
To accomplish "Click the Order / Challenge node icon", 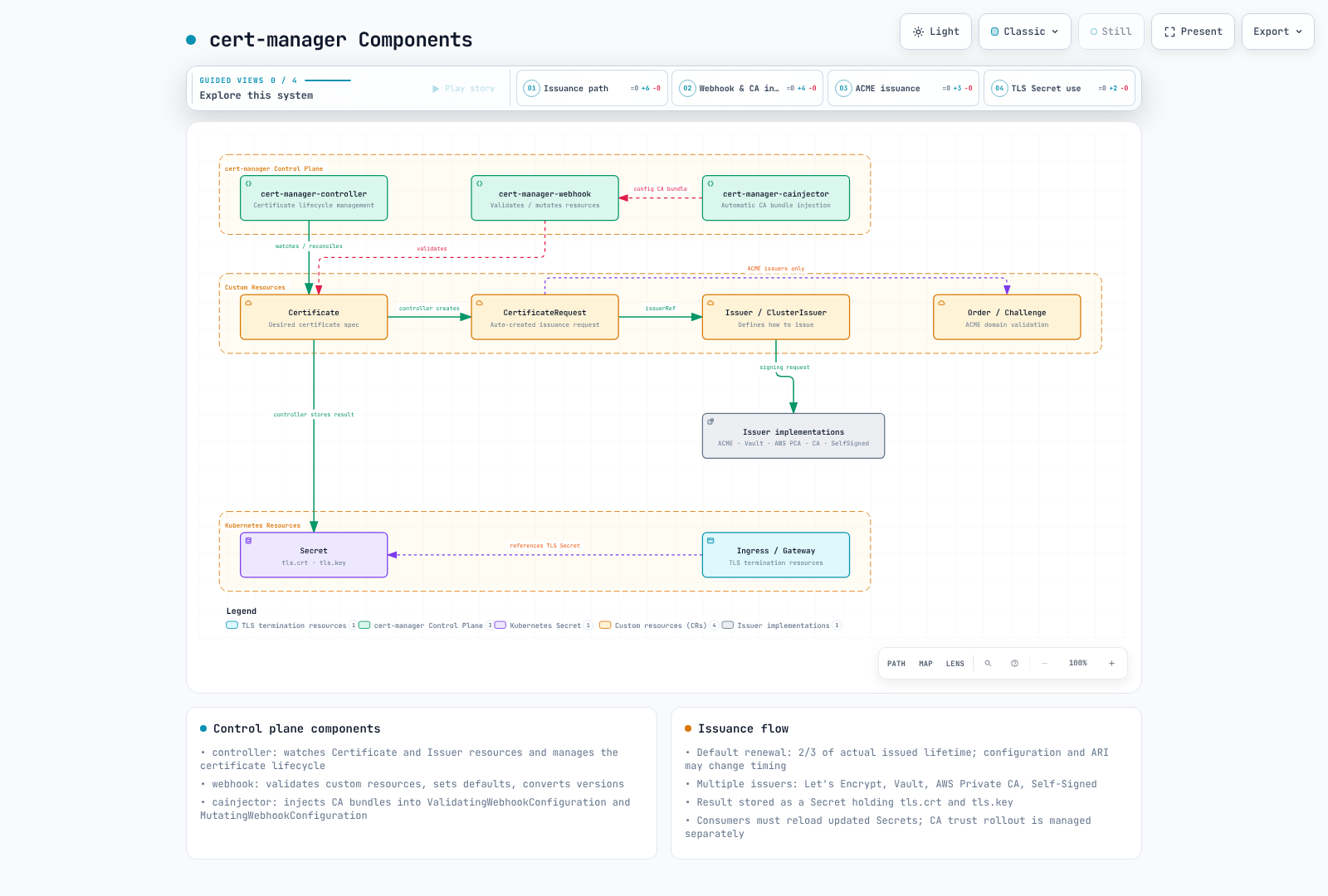I will coord(941,303).
